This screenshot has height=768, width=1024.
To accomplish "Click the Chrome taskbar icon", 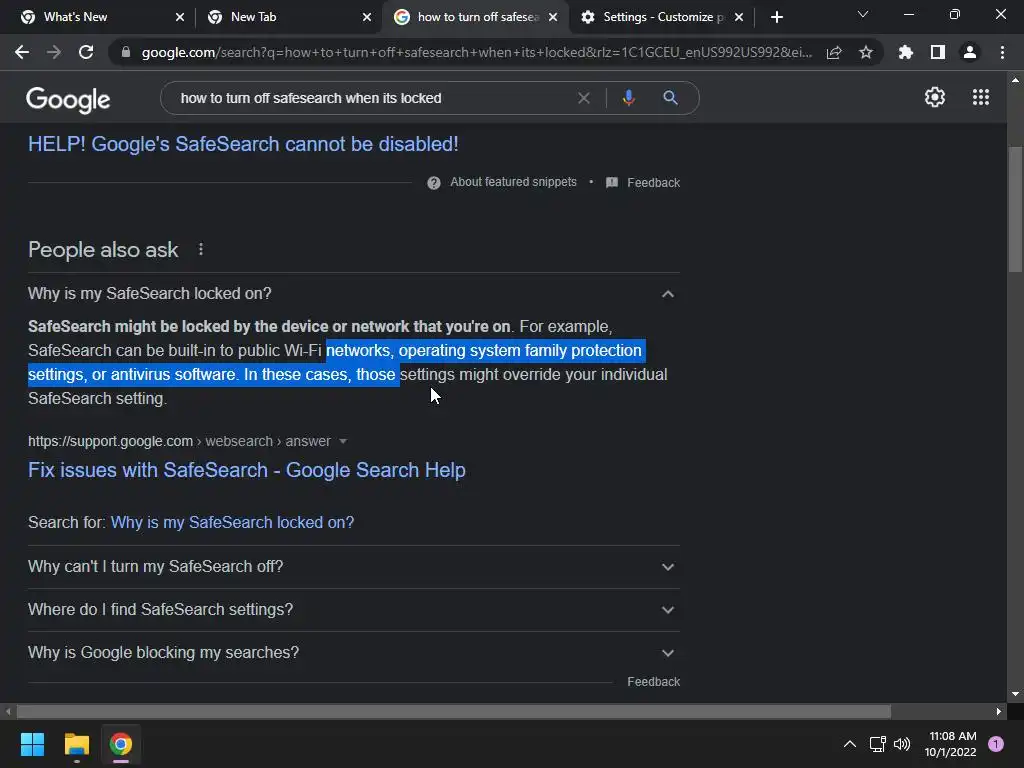I will (121, 744).
